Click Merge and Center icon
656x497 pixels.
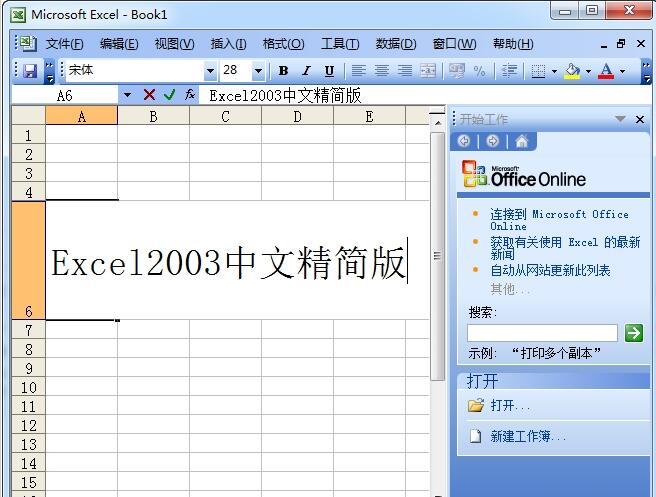(428, 71)
